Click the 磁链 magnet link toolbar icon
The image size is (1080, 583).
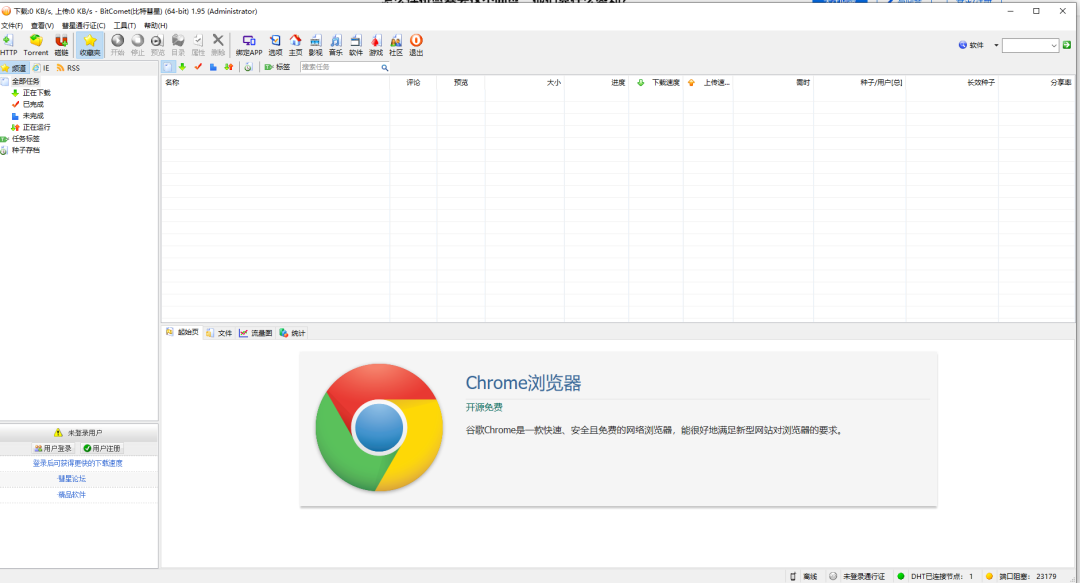(61, 45)
